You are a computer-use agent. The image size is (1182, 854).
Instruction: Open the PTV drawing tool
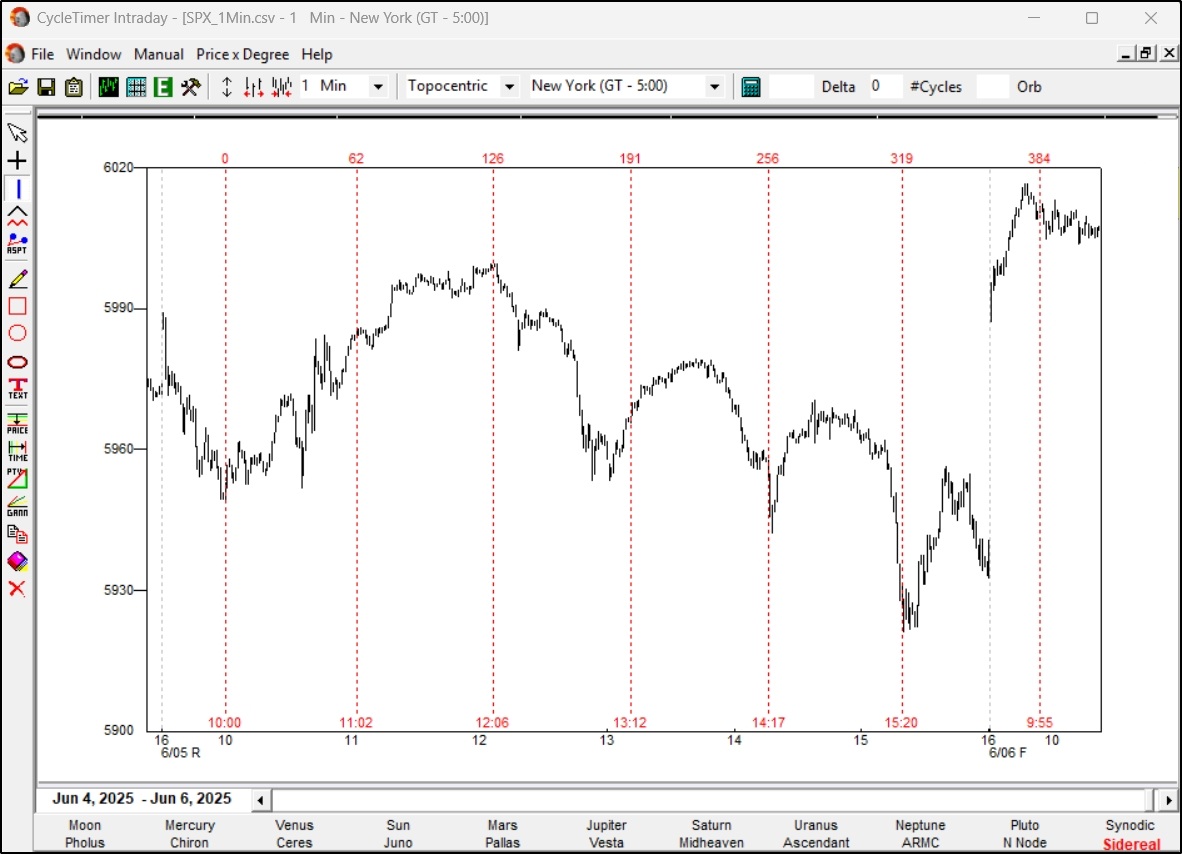16,478
